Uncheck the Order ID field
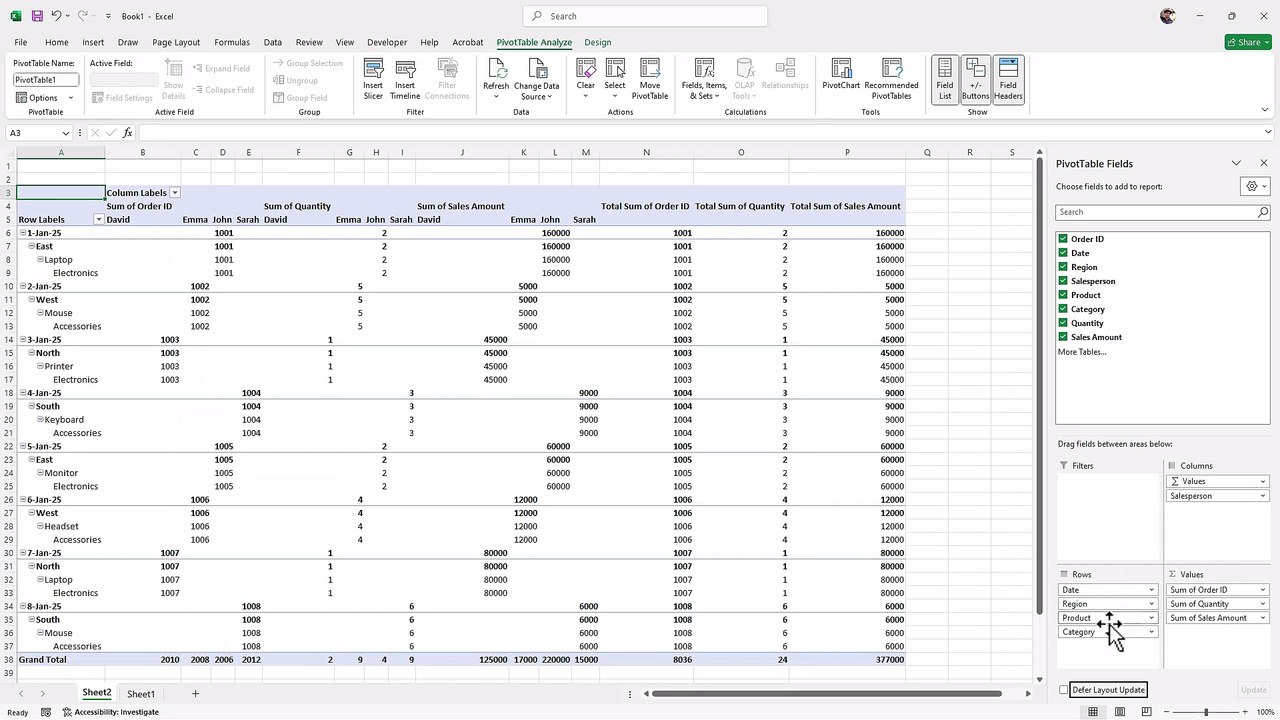 coord(1063,239)
